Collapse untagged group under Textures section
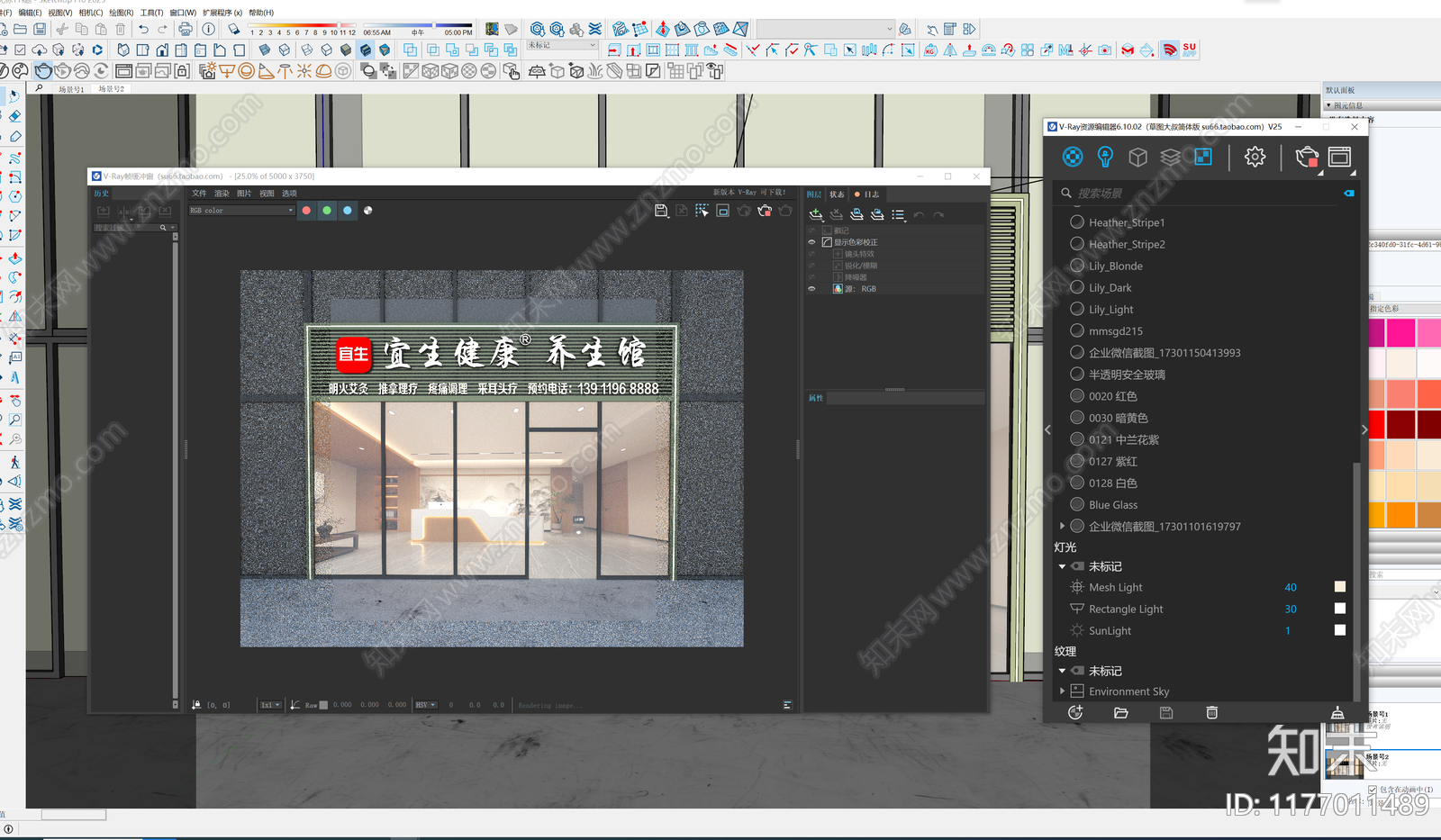Image resolution: width=1441 pixels, height=840 pixels. click(1062, 671)
